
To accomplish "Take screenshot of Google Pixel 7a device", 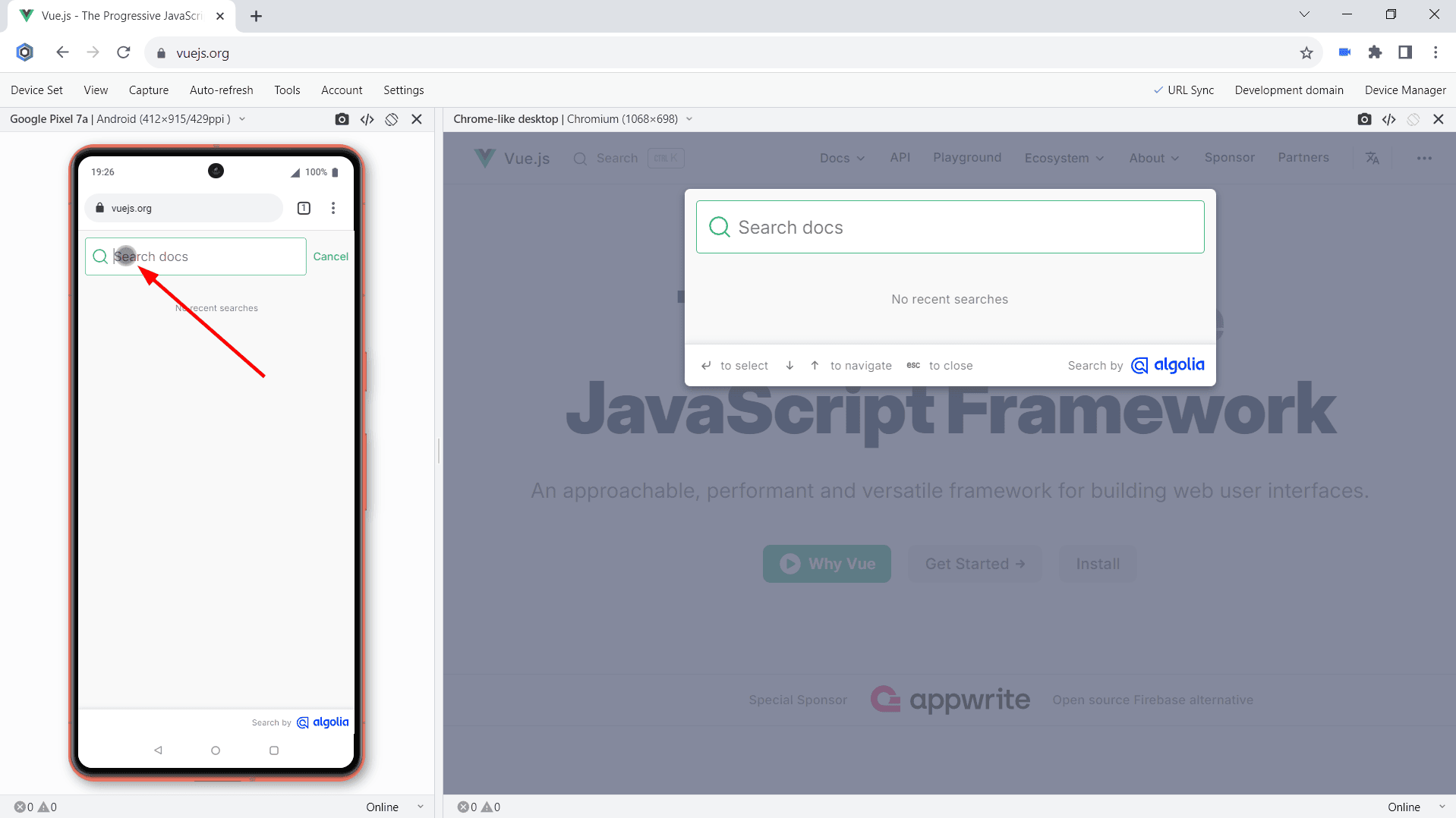I will point(342,119).
